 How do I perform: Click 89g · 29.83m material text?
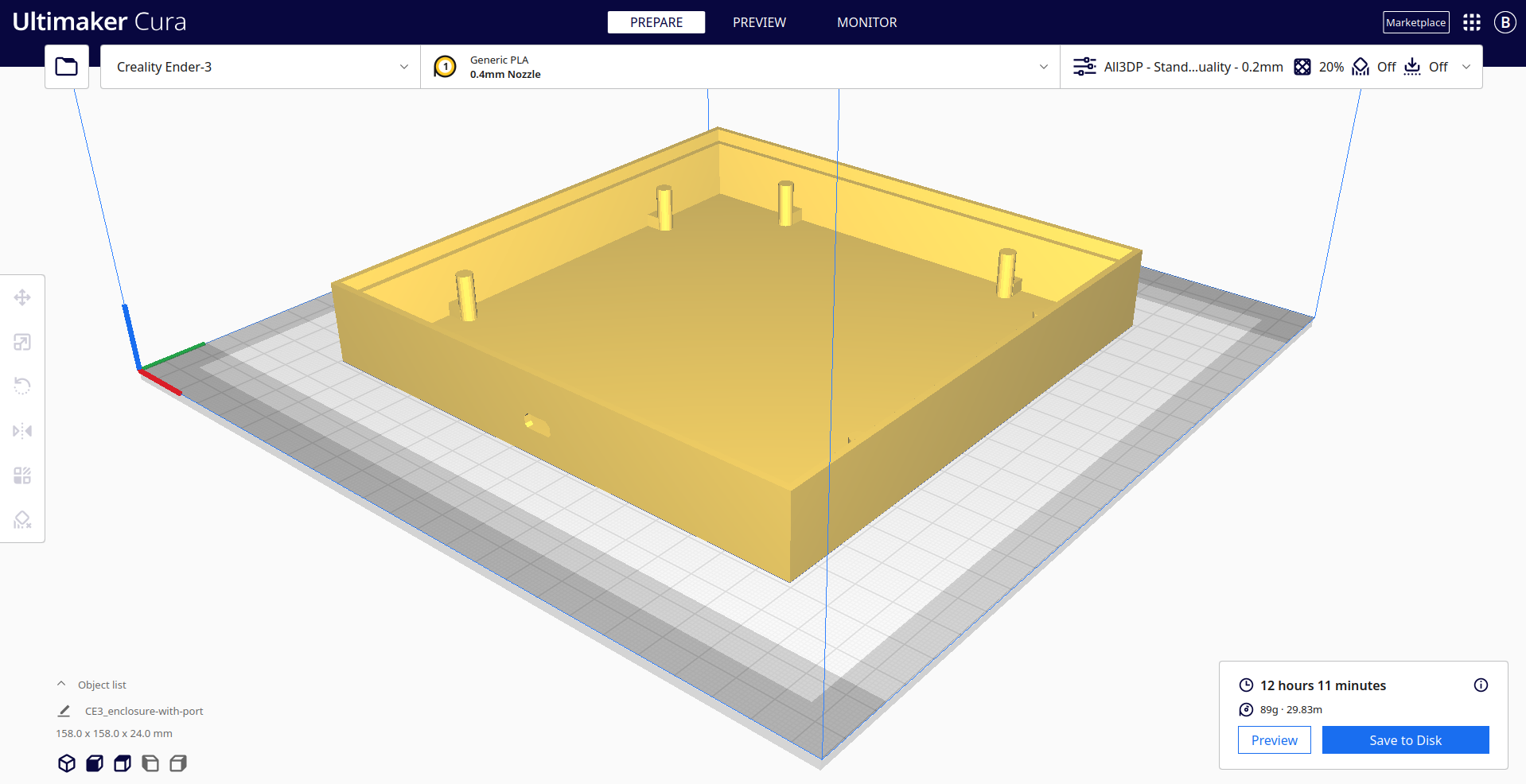pos(1291,709)
